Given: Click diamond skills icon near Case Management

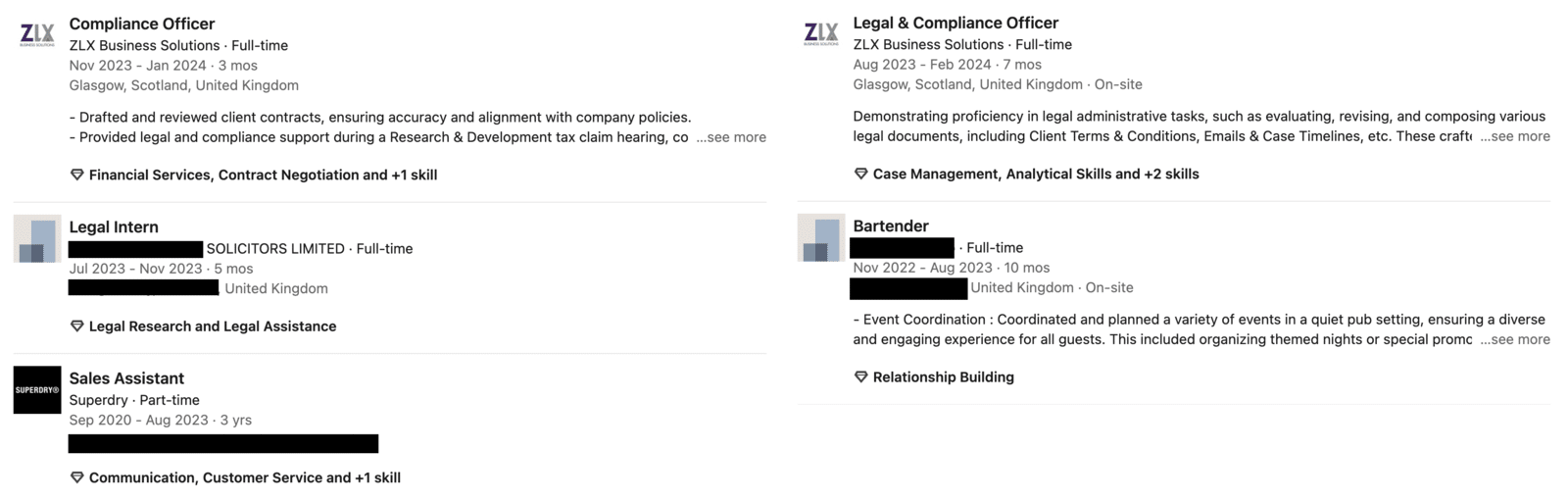Looking at the screenshot, I should point(860,174).
